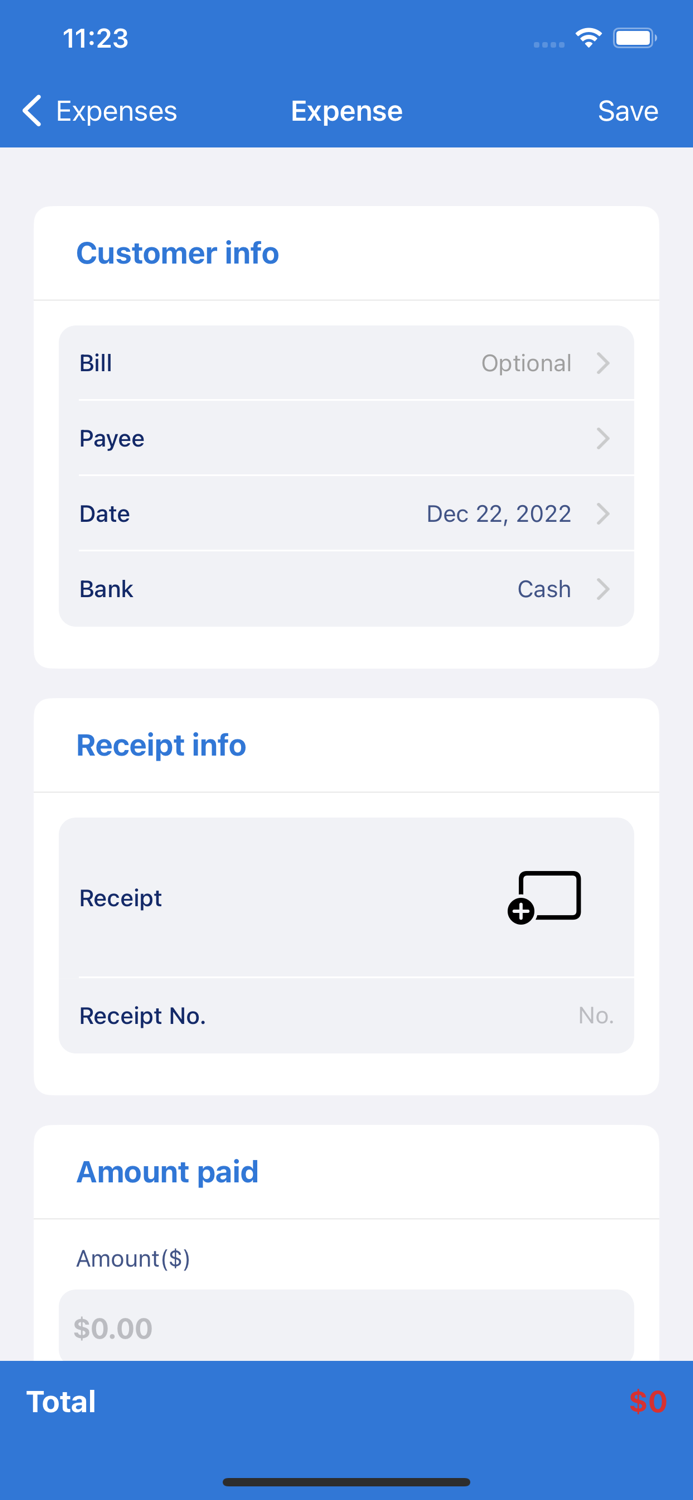
Task: Tap the home indicator bar
Action: [346, 1482]
